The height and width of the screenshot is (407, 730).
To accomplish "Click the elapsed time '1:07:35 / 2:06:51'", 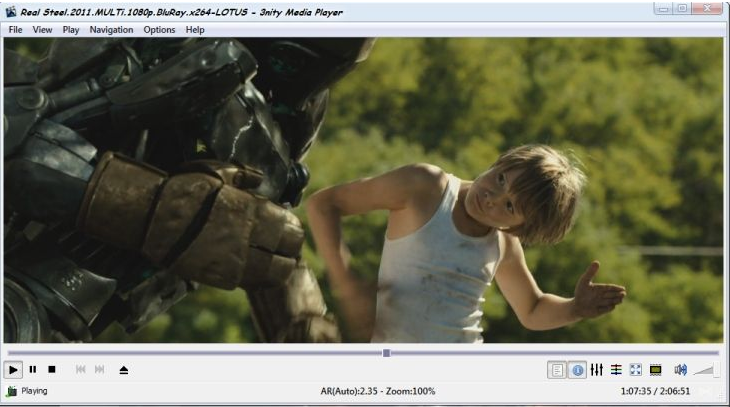I will pos(655,391).
